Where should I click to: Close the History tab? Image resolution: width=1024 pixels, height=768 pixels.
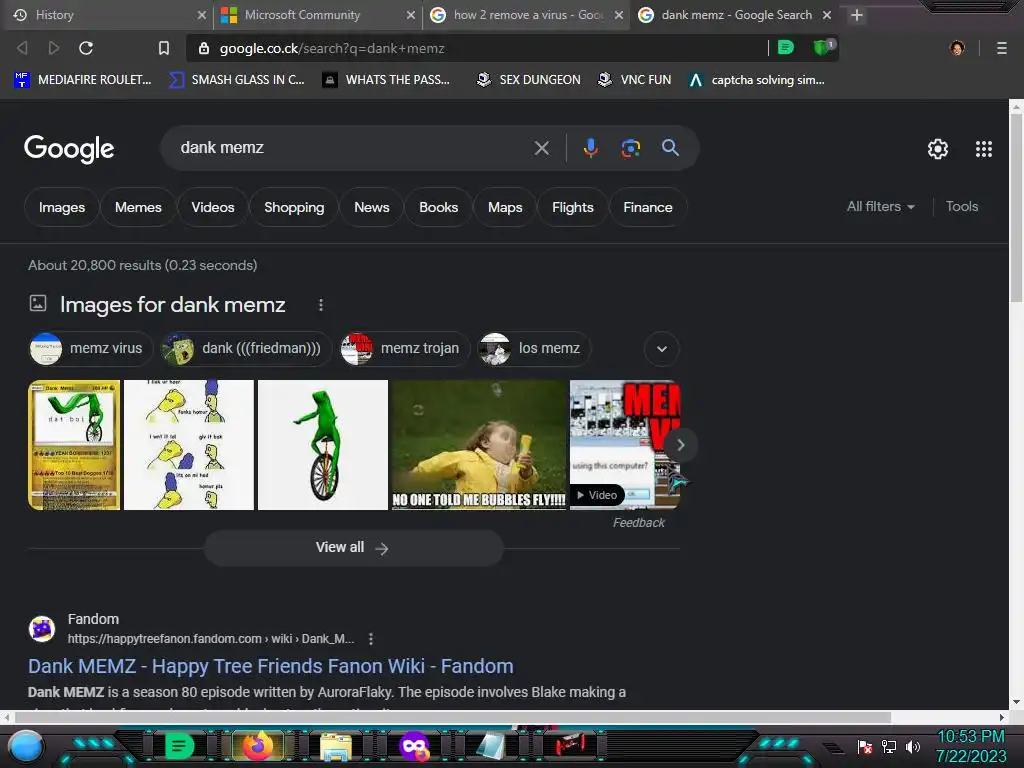pos(202,15)
